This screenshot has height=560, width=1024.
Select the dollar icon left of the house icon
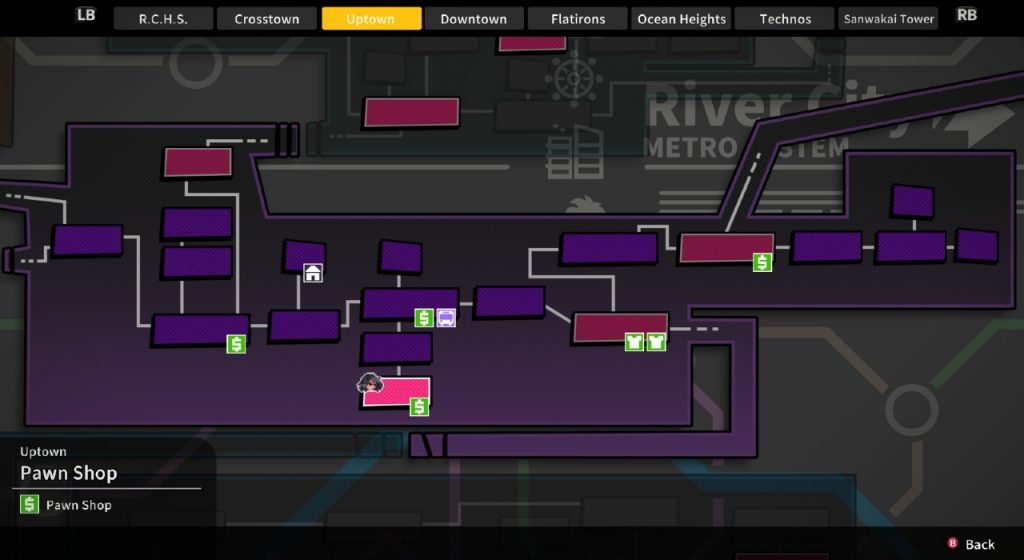(236, 344)
